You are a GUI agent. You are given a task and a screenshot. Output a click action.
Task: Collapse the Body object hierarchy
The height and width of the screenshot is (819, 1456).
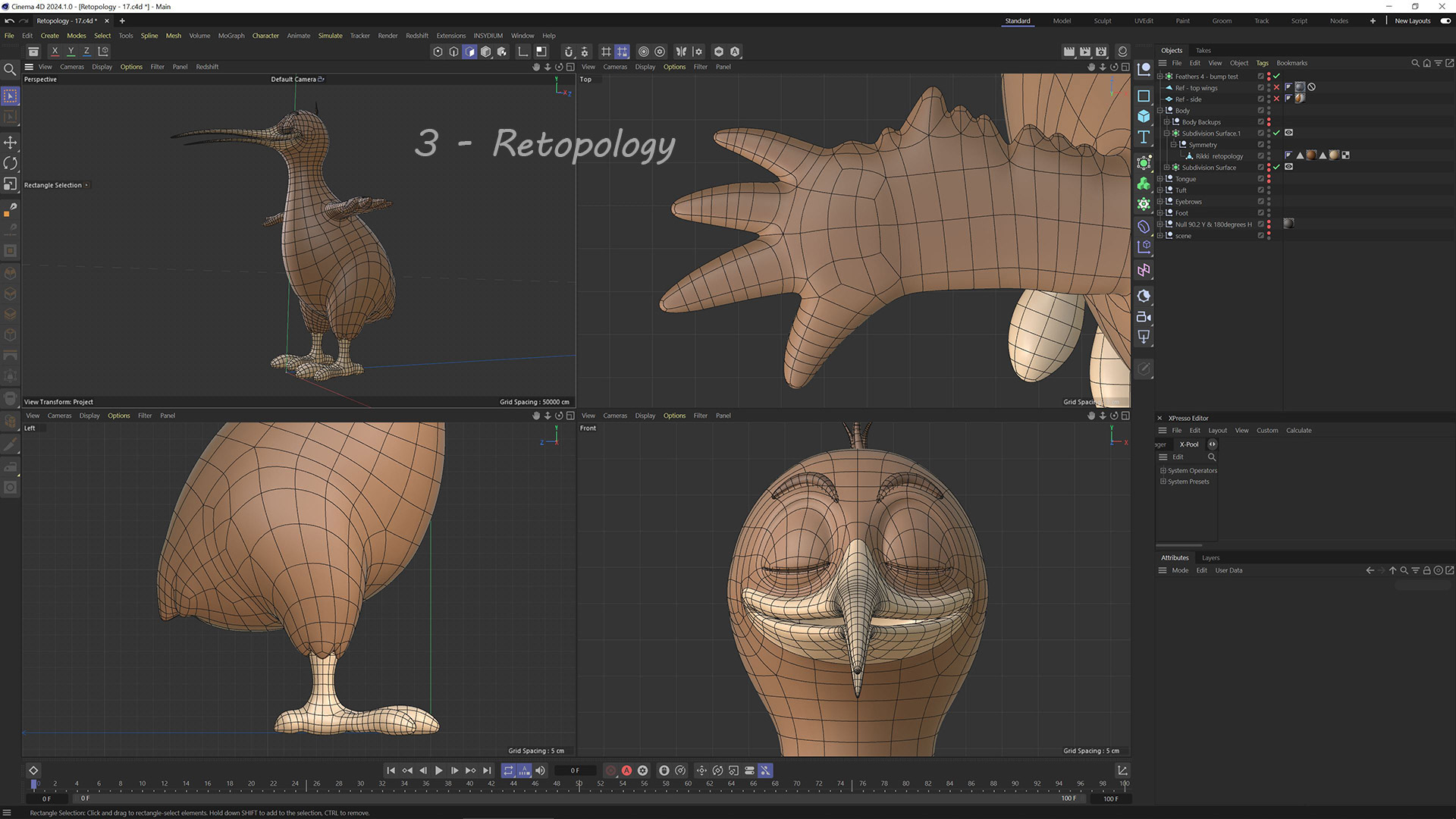[x=1159, y=111]
